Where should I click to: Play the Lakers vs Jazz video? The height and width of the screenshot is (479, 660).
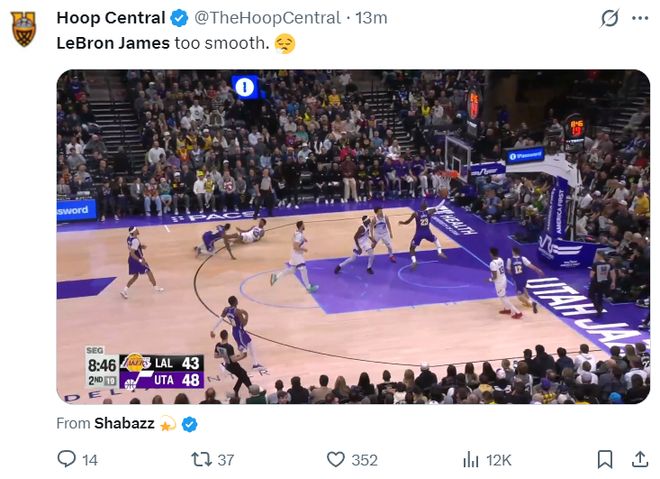click(353, 236)
